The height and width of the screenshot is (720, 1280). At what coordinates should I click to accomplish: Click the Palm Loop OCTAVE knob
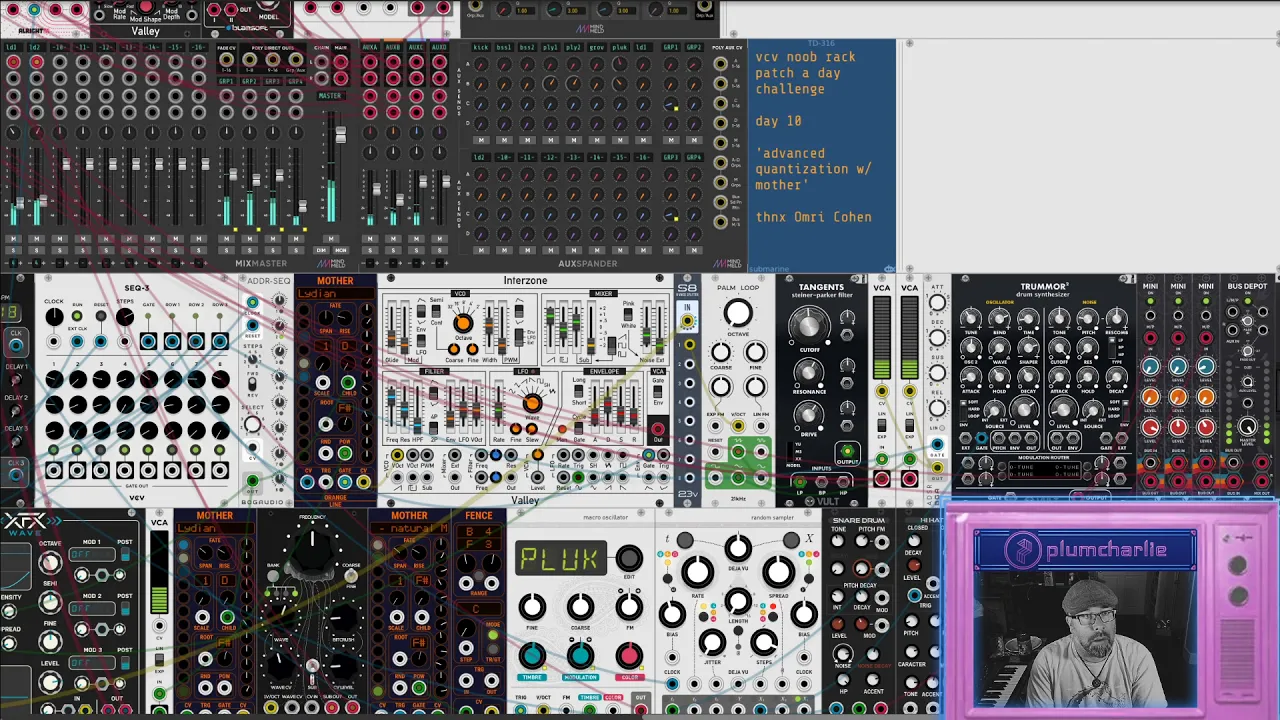click(x=738, y=314)
